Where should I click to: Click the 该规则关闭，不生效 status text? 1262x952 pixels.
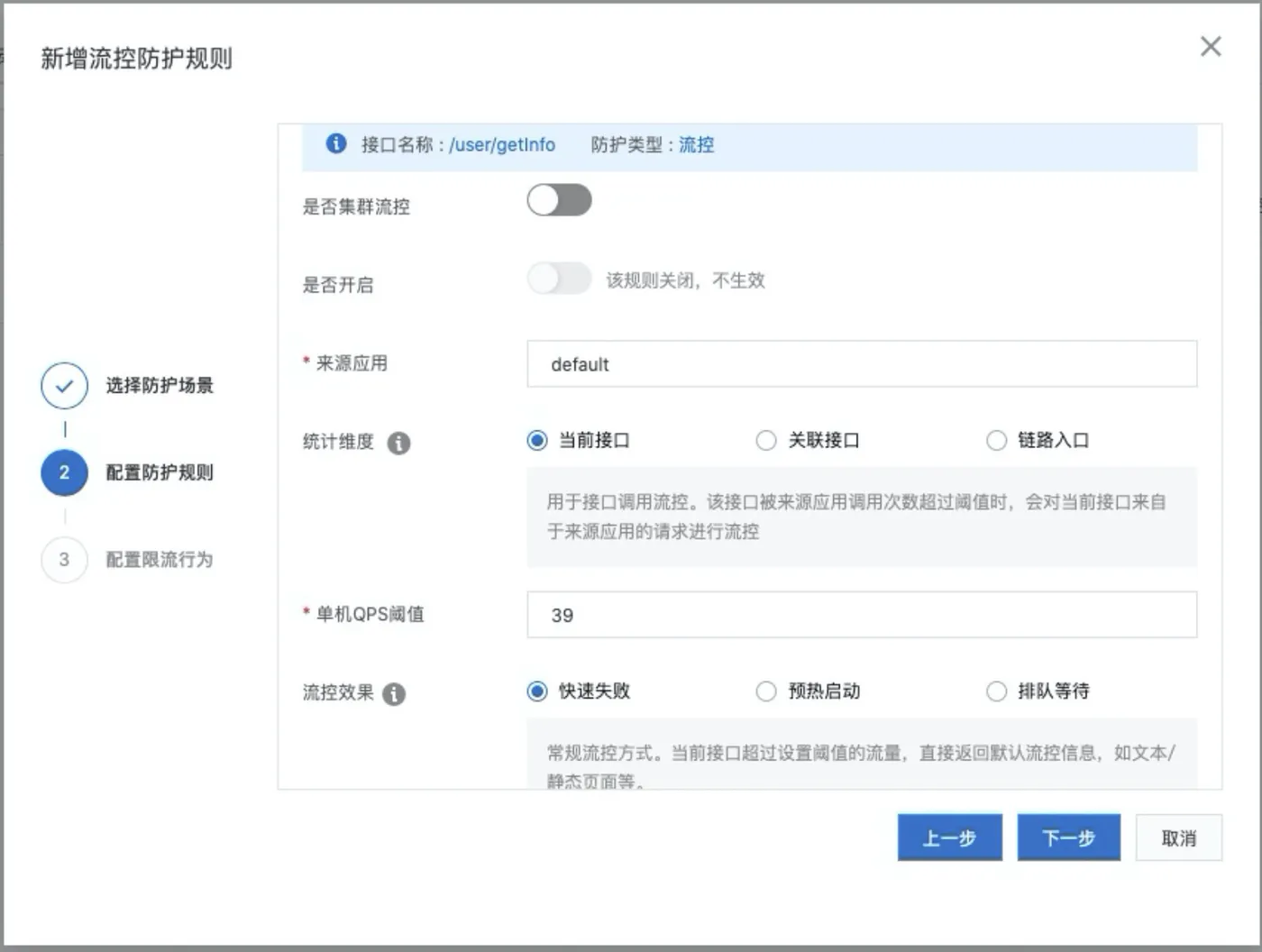click(x=685, y=280)
